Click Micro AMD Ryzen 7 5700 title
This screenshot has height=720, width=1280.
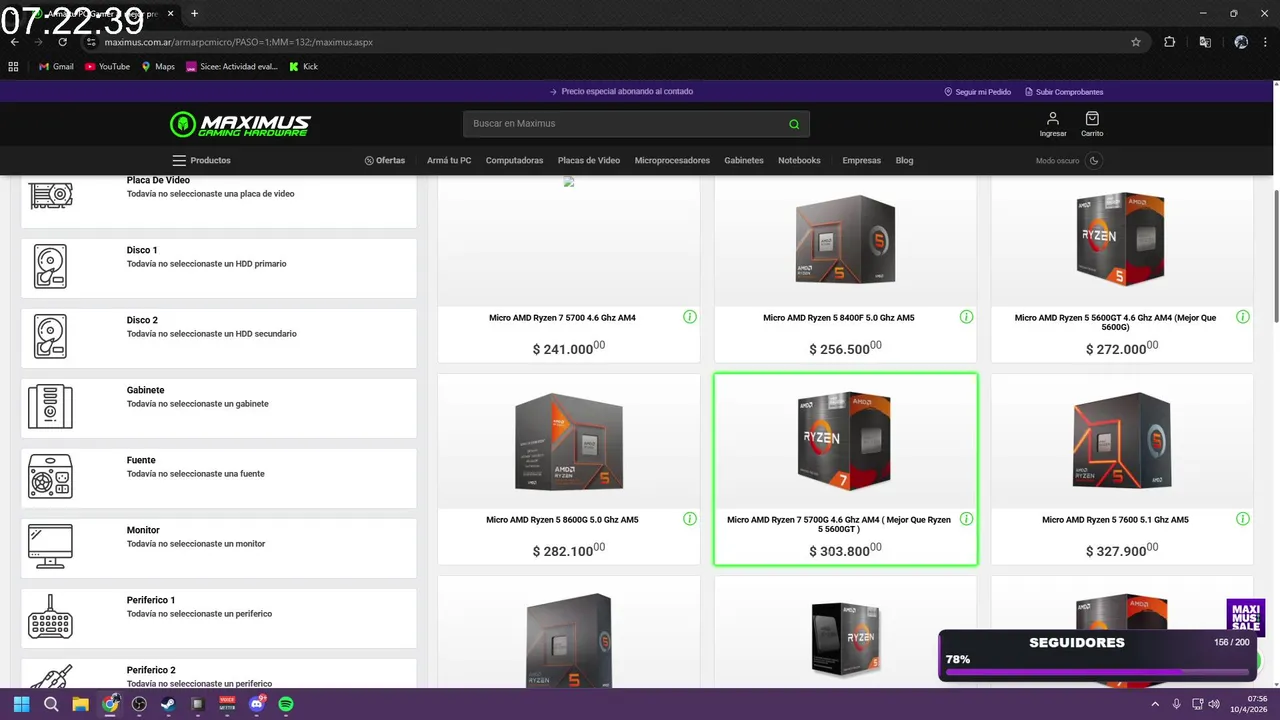click(562, 318)
